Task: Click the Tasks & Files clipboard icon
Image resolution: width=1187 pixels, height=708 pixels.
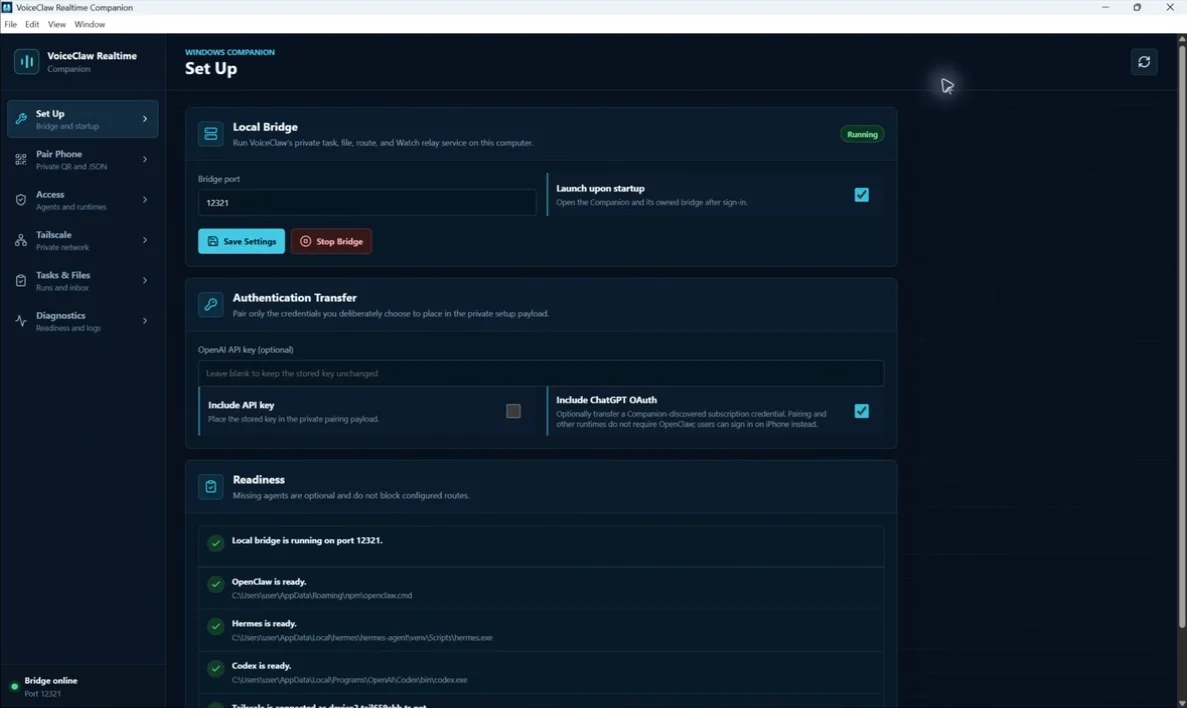Action: click(x=21, y=280)
